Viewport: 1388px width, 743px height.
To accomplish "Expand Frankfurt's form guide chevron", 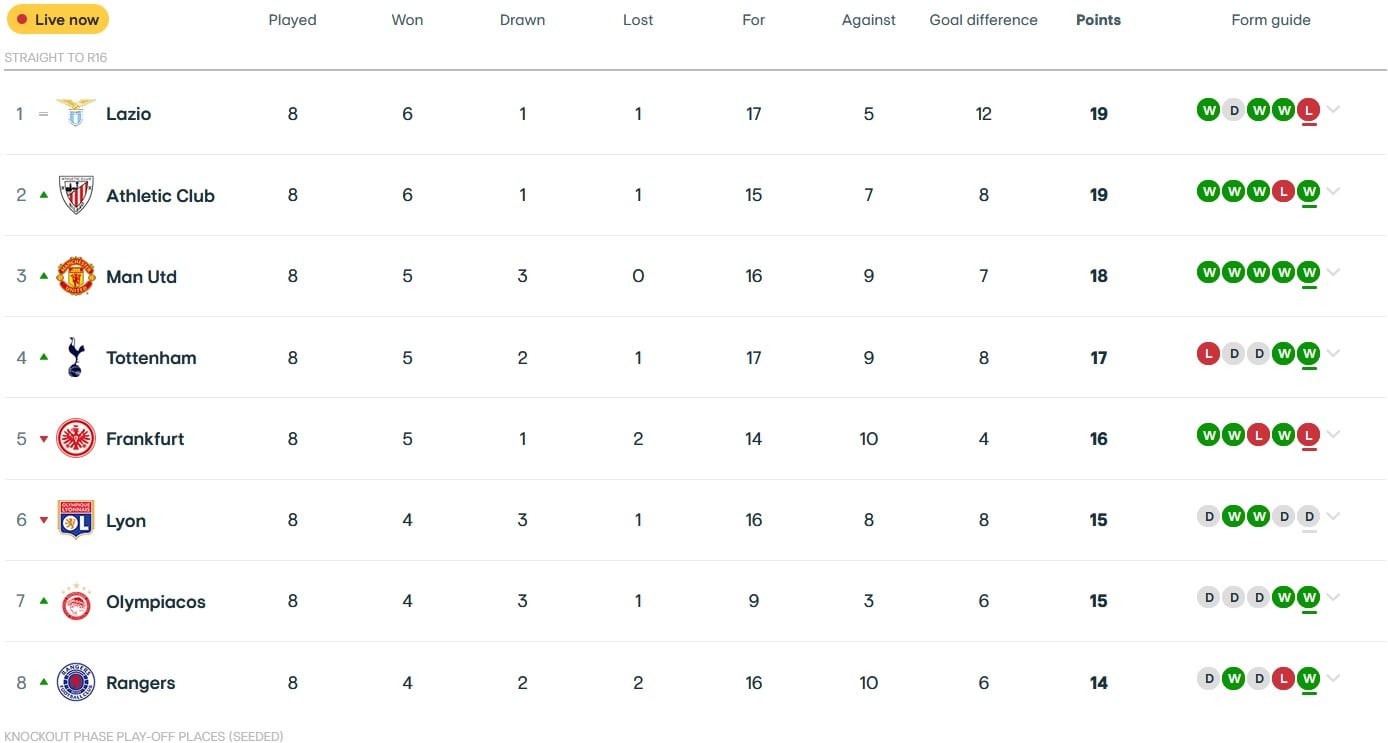I will 1334,435.
